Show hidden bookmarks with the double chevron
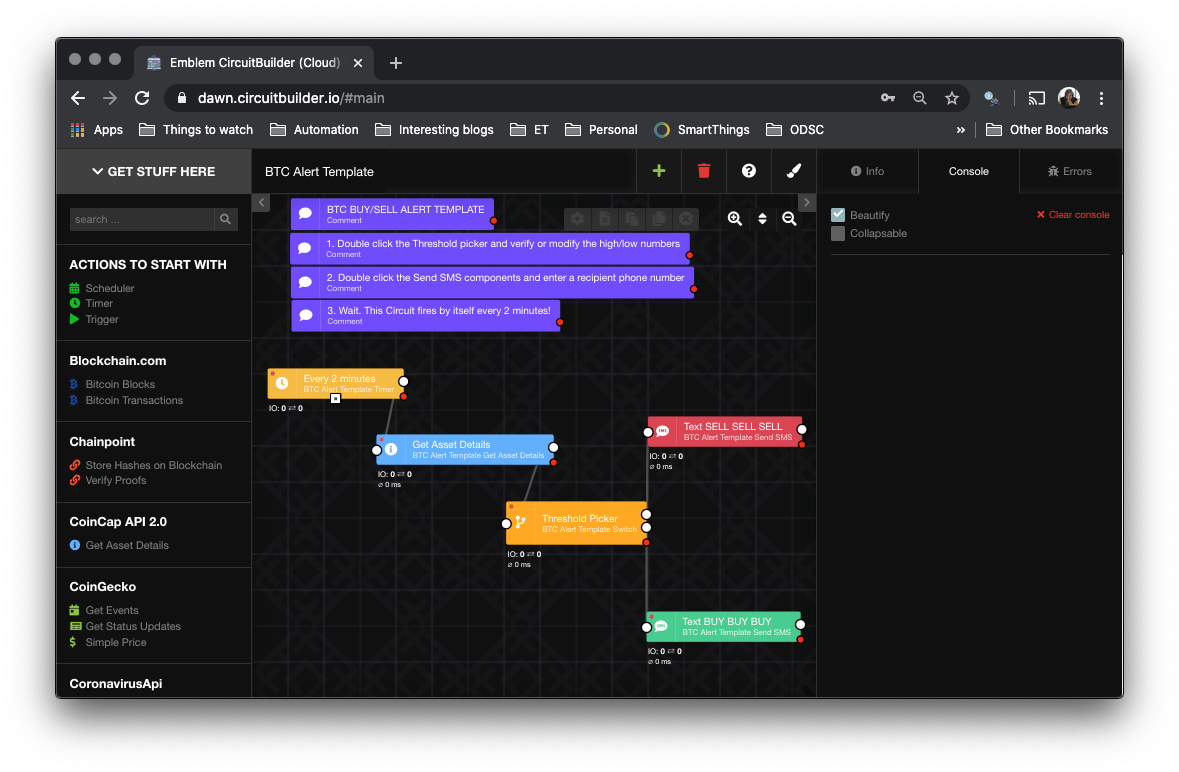The image size is (1179, 772). pos(960,130)
